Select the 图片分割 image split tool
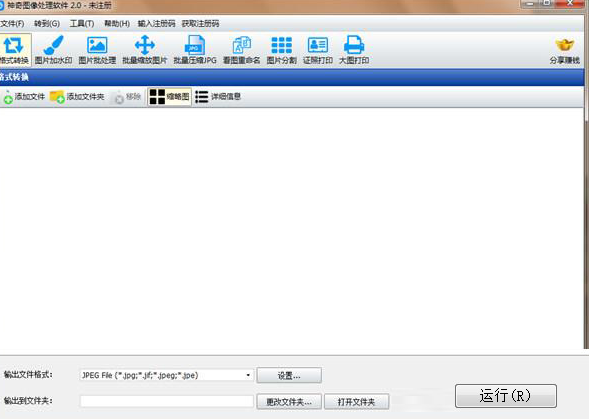 [x=281, y=48]
